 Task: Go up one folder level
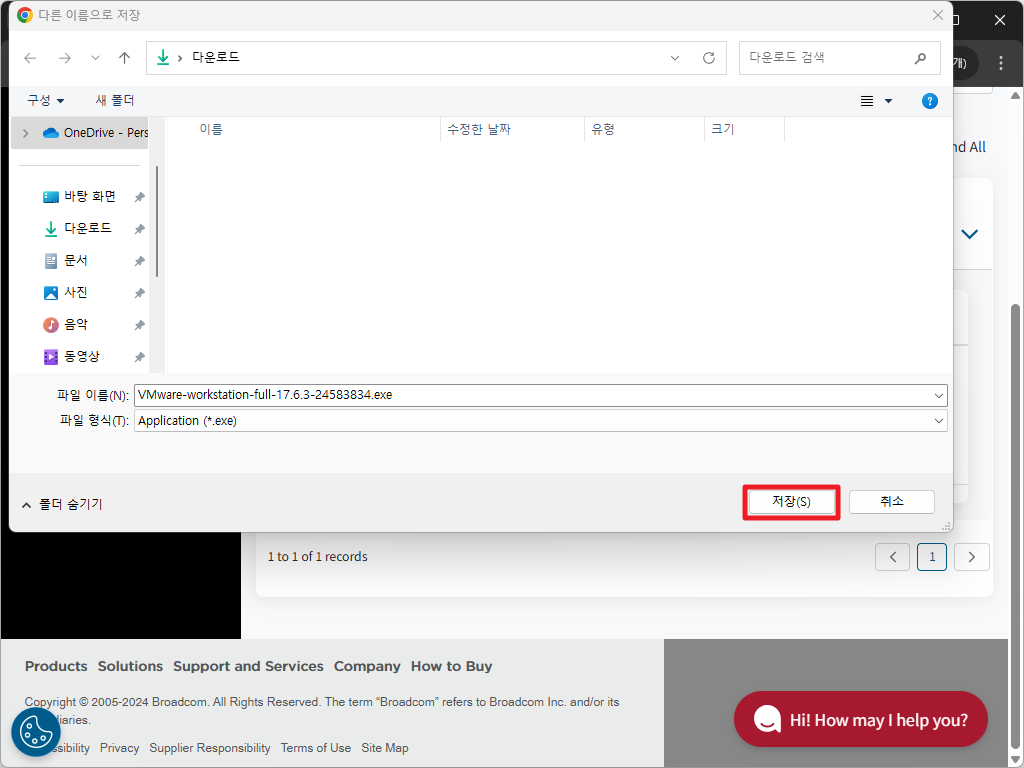coord(124,58)
